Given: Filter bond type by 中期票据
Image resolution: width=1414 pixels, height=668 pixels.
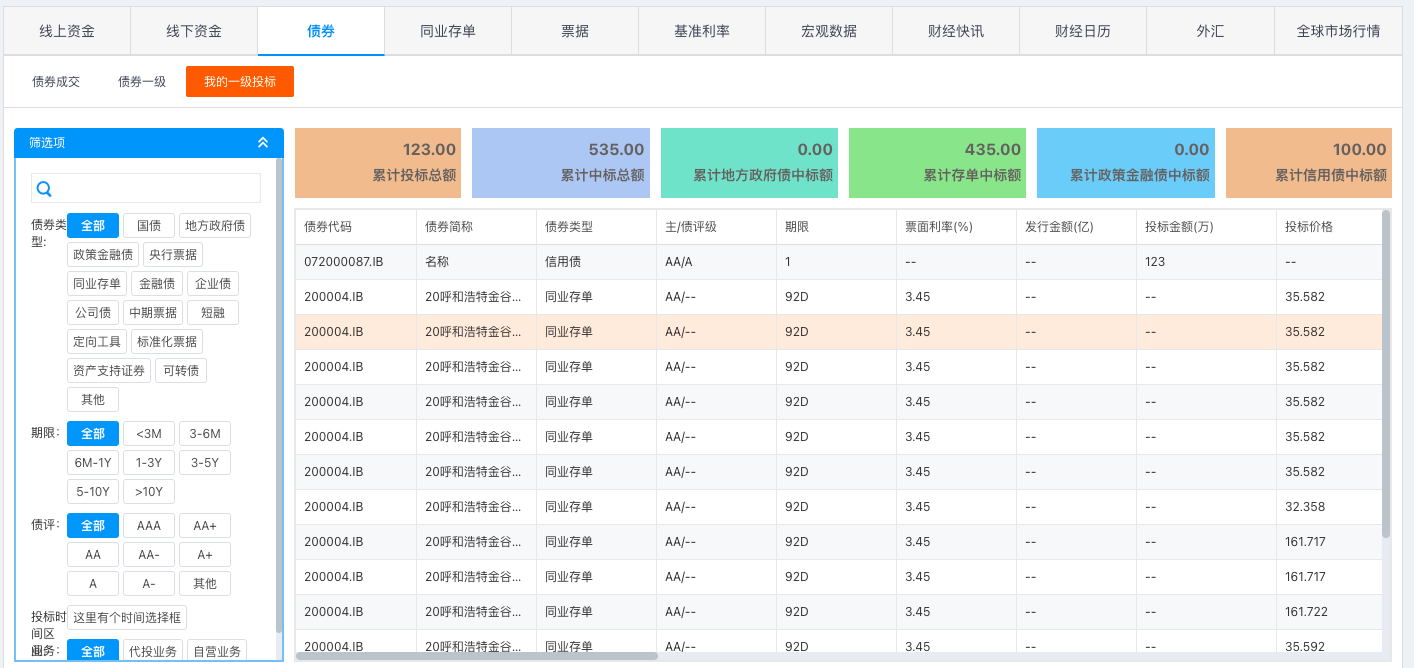Looking at the screenshot, I should pos(153,313).
